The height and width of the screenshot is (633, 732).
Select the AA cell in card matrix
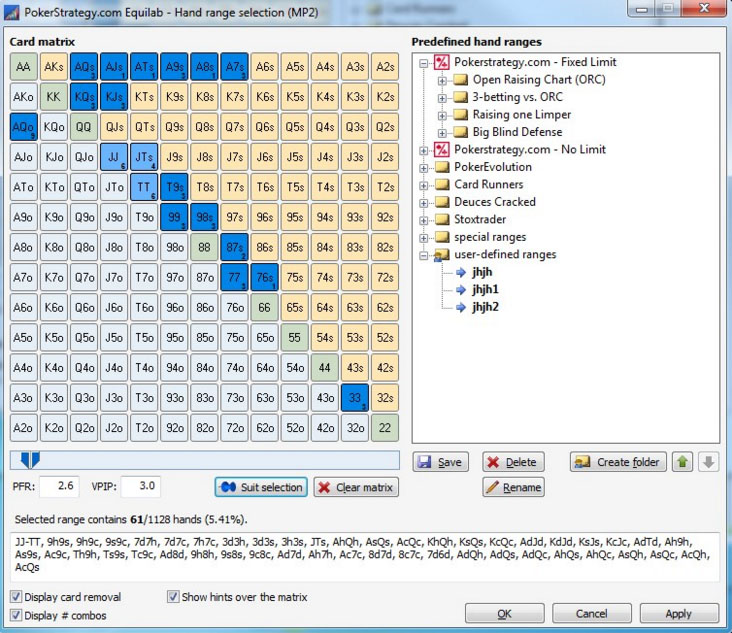25,67
